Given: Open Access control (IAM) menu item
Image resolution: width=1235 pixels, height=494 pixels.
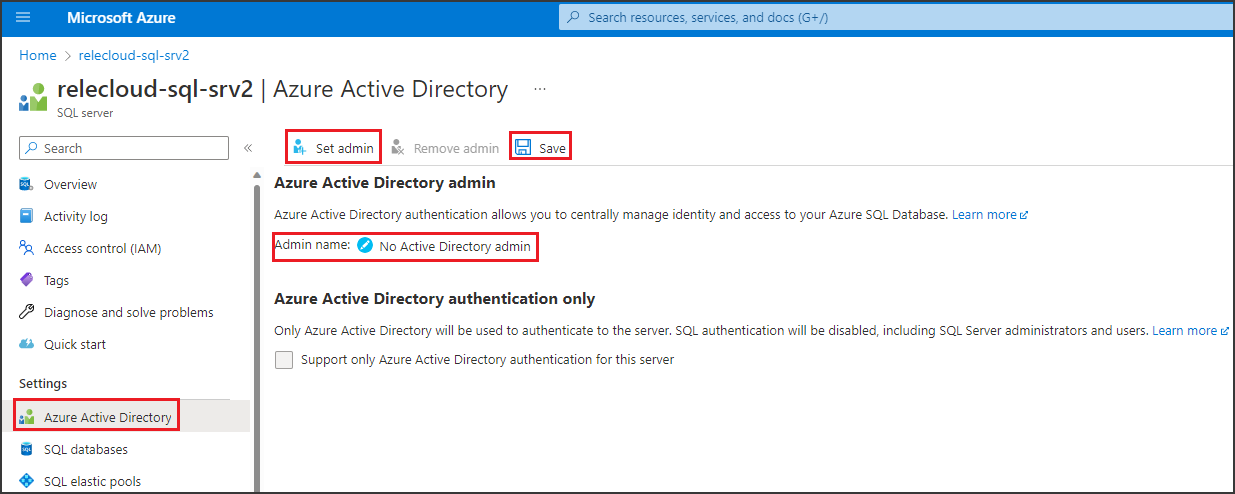Looking at the screenshot, I should point(102,248).
